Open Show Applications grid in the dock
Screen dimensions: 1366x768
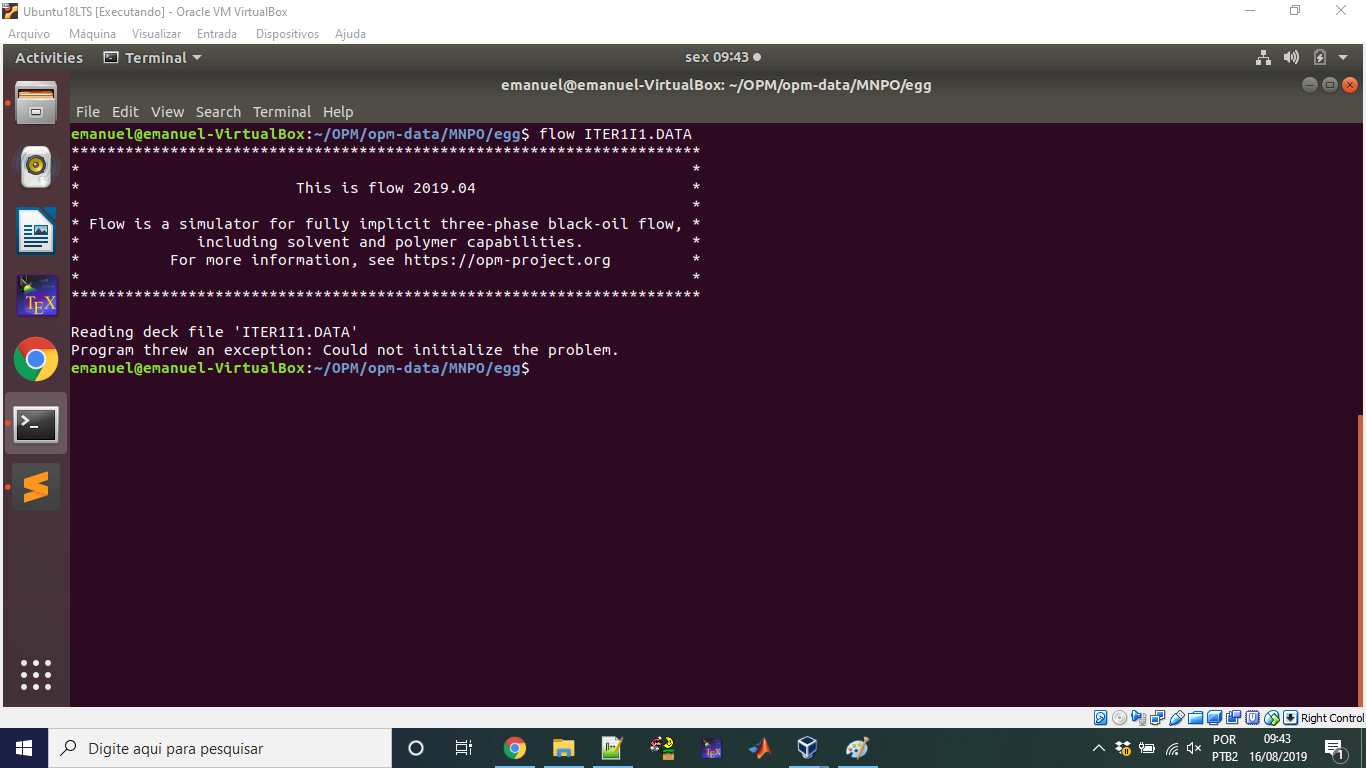coord(36,674)
